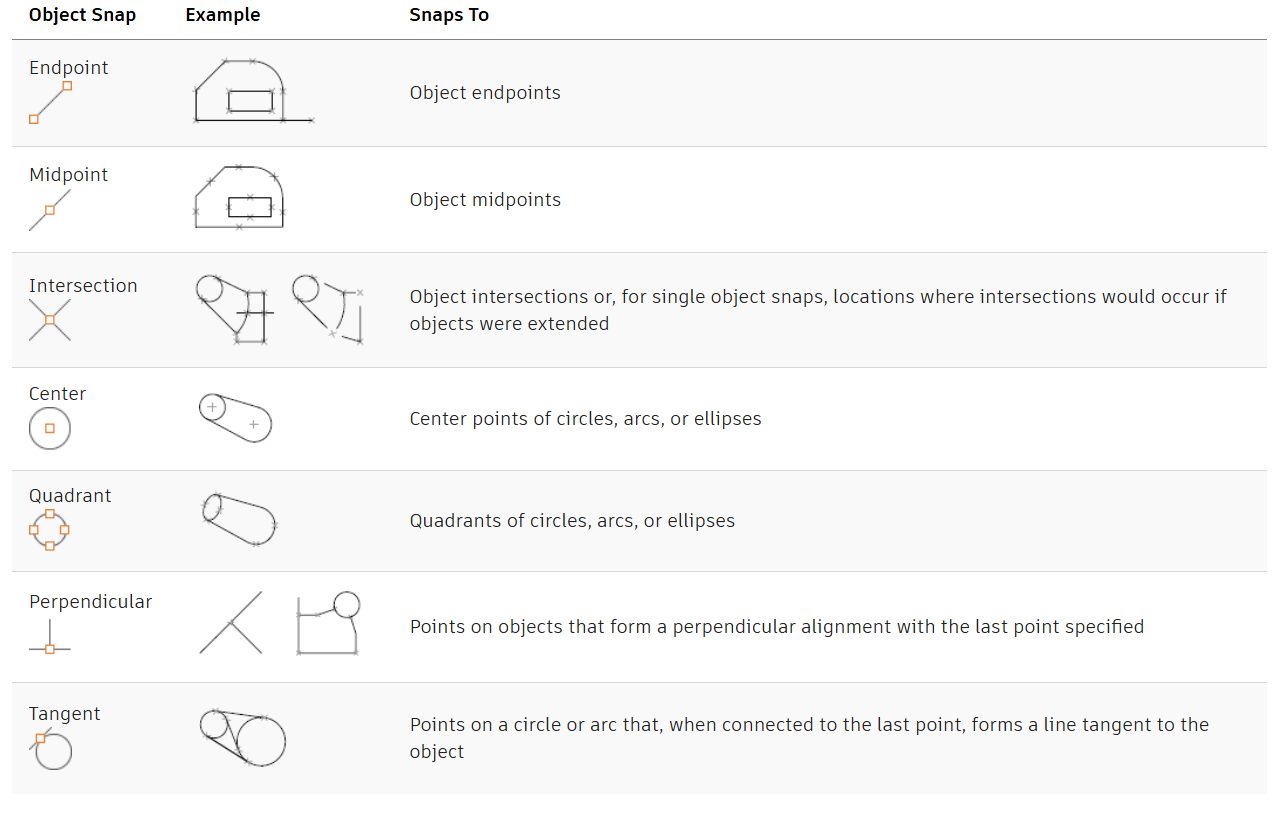Screen dimensions: 1281x813
Task: Click the Endpoint example drawing
Action: pyautogui.click(x=252, y=92)
